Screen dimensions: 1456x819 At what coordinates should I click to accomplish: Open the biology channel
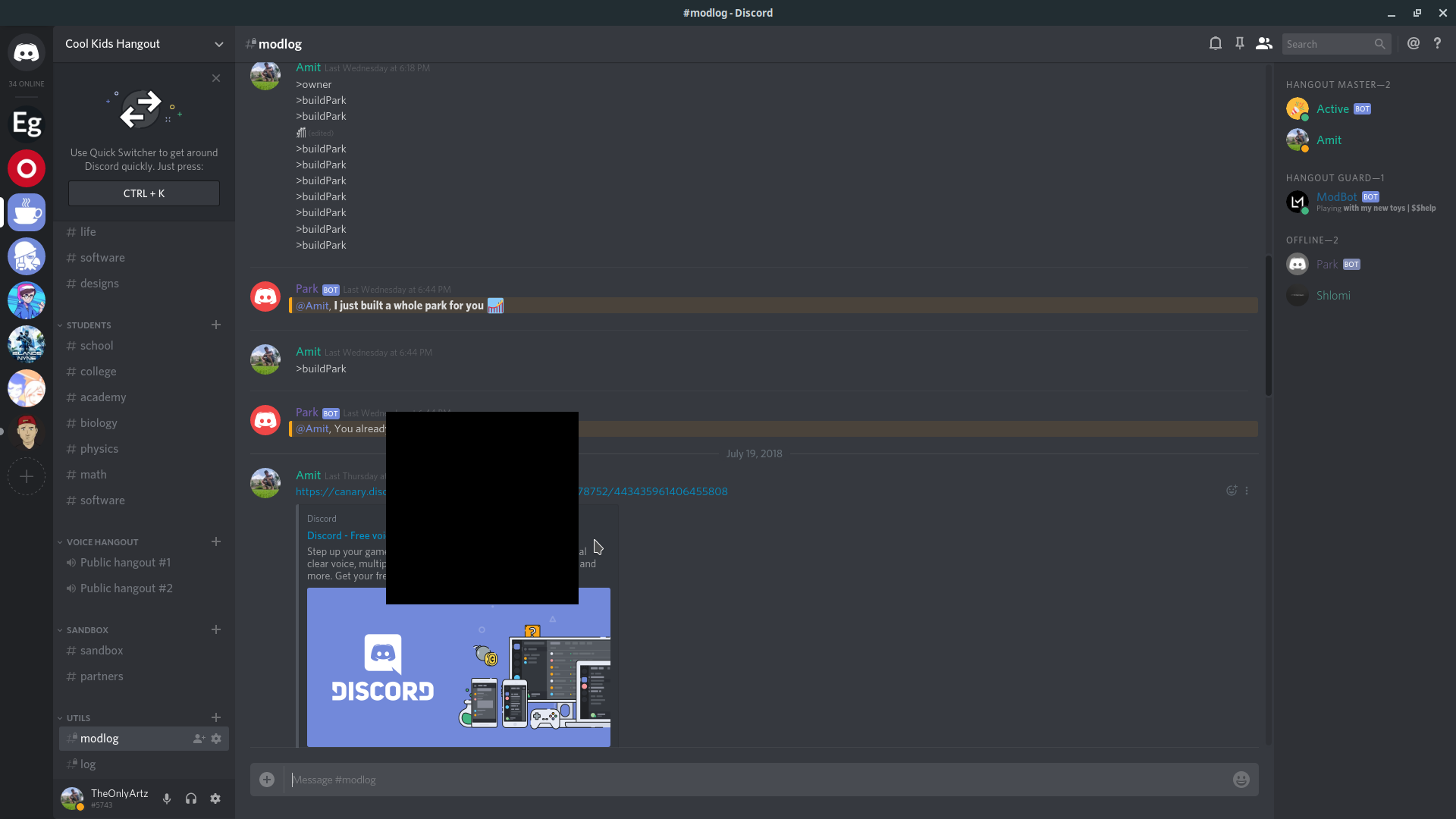pos(144,423)
